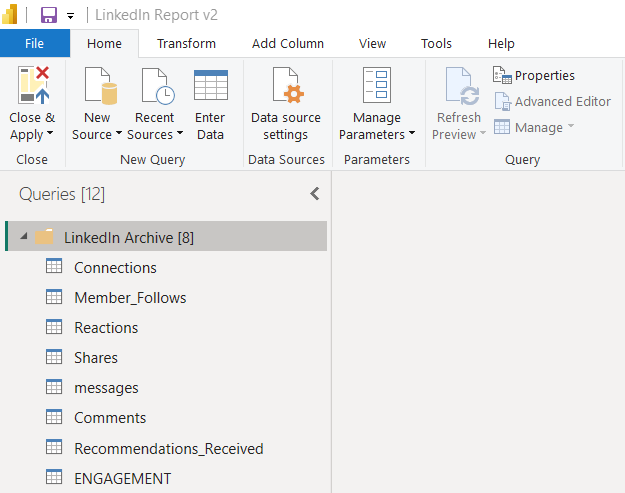Select the Connections query

[x=115, y=268]
